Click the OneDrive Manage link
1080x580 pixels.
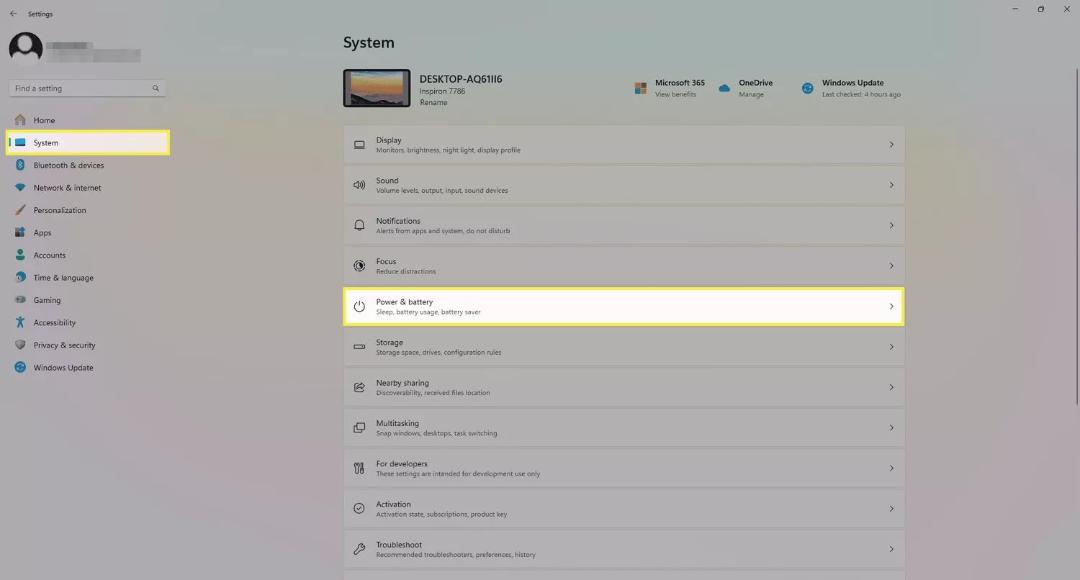(x=751, y=94)
